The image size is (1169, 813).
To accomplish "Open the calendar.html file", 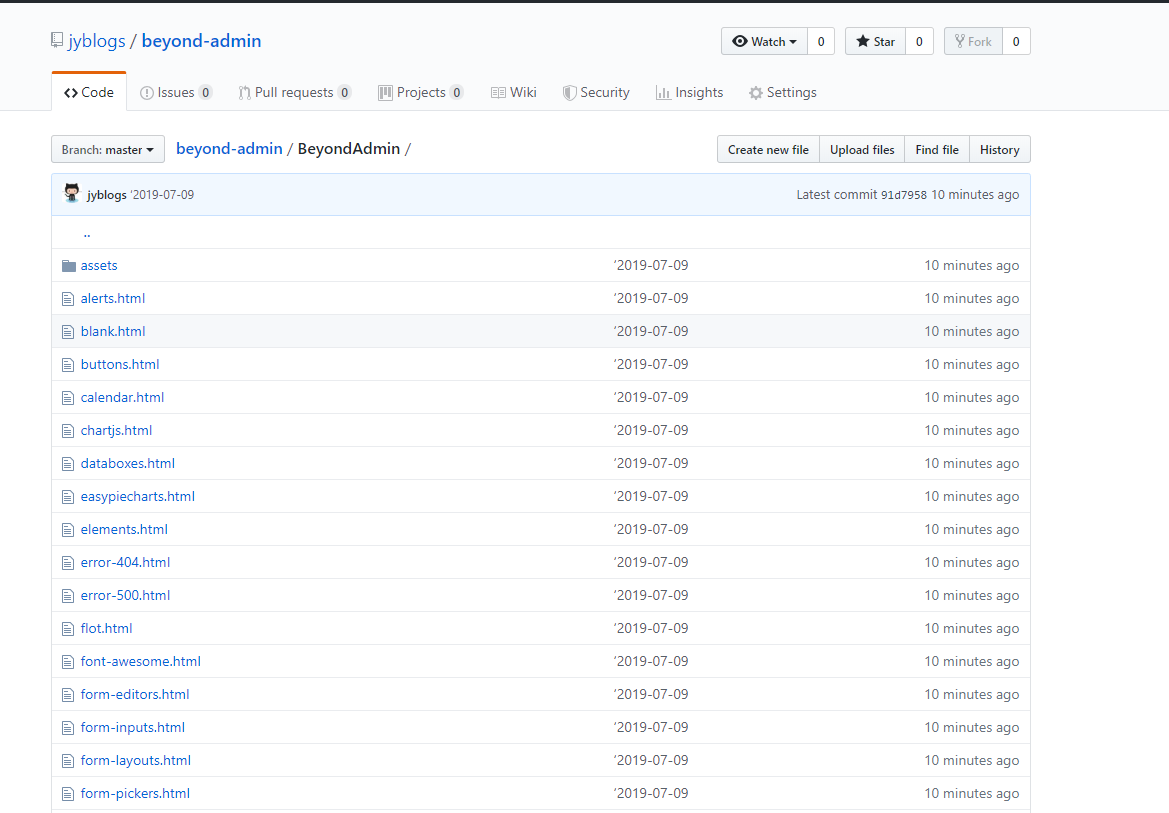I will [x=122, y=398].
